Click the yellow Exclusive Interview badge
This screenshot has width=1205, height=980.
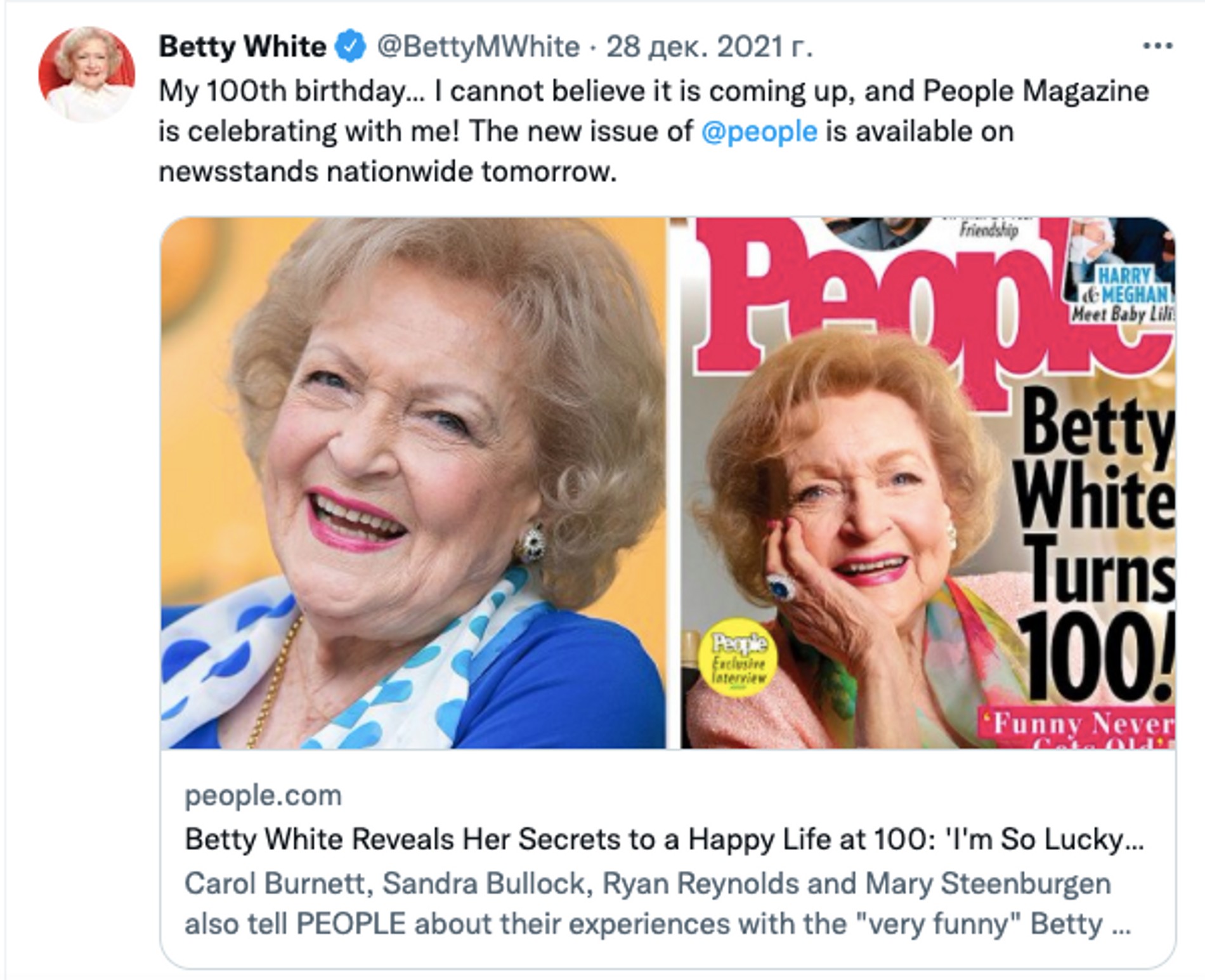click(739, 658)
